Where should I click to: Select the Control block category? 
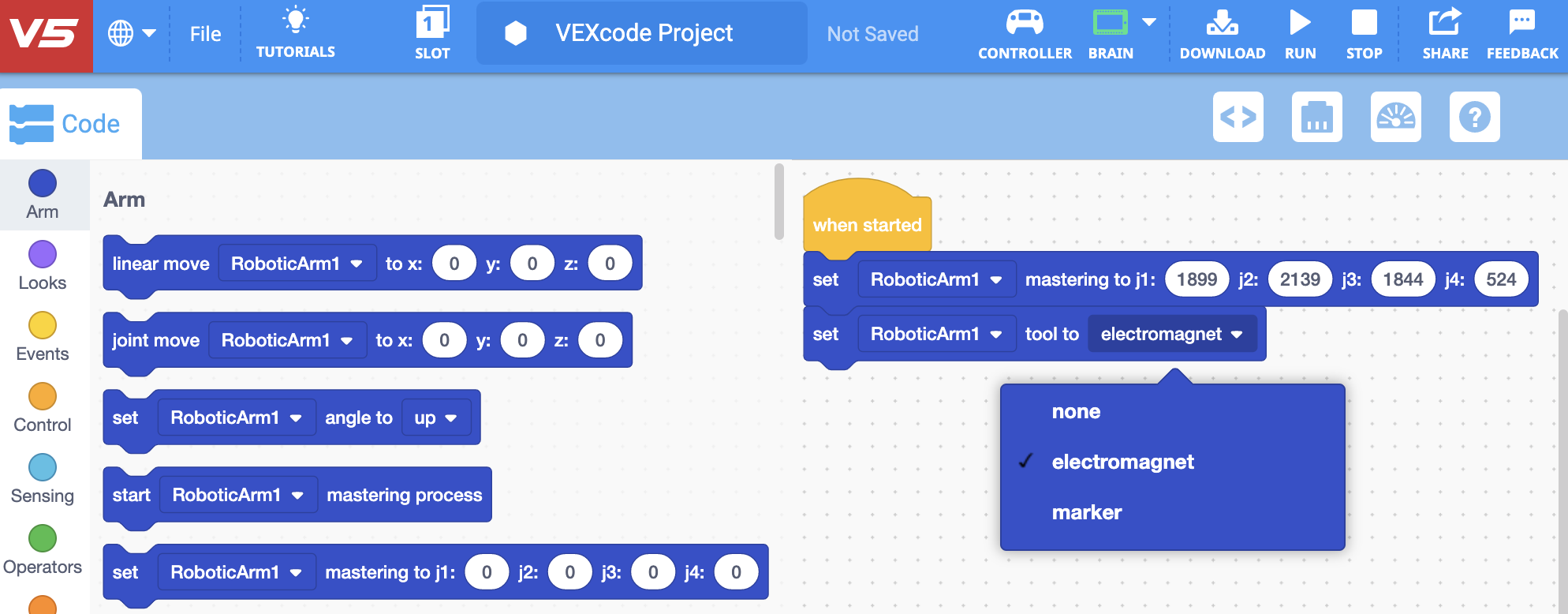click(43, 408)
